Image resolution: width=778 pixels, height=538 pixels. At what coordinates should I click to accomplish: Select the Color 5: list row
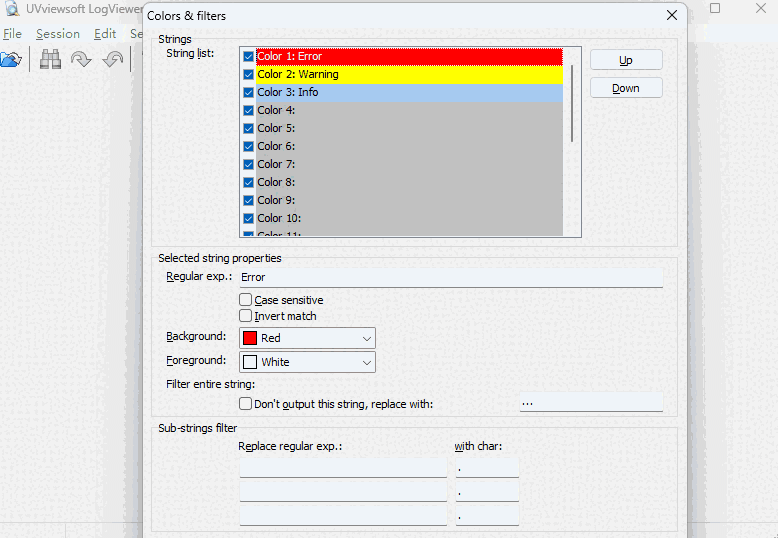pyautogui.click(x=409, y=129)
